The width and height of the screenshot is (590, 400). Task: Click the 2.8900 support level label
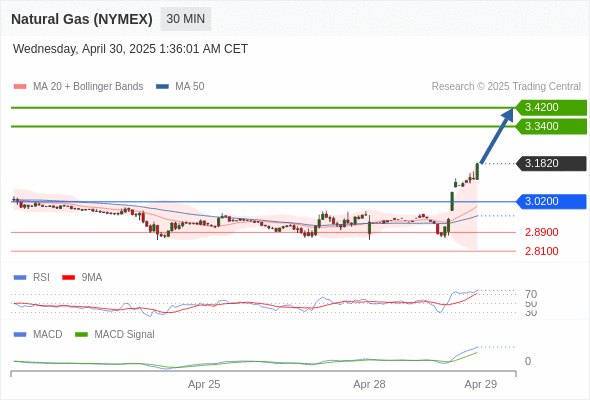click(541, 232)
